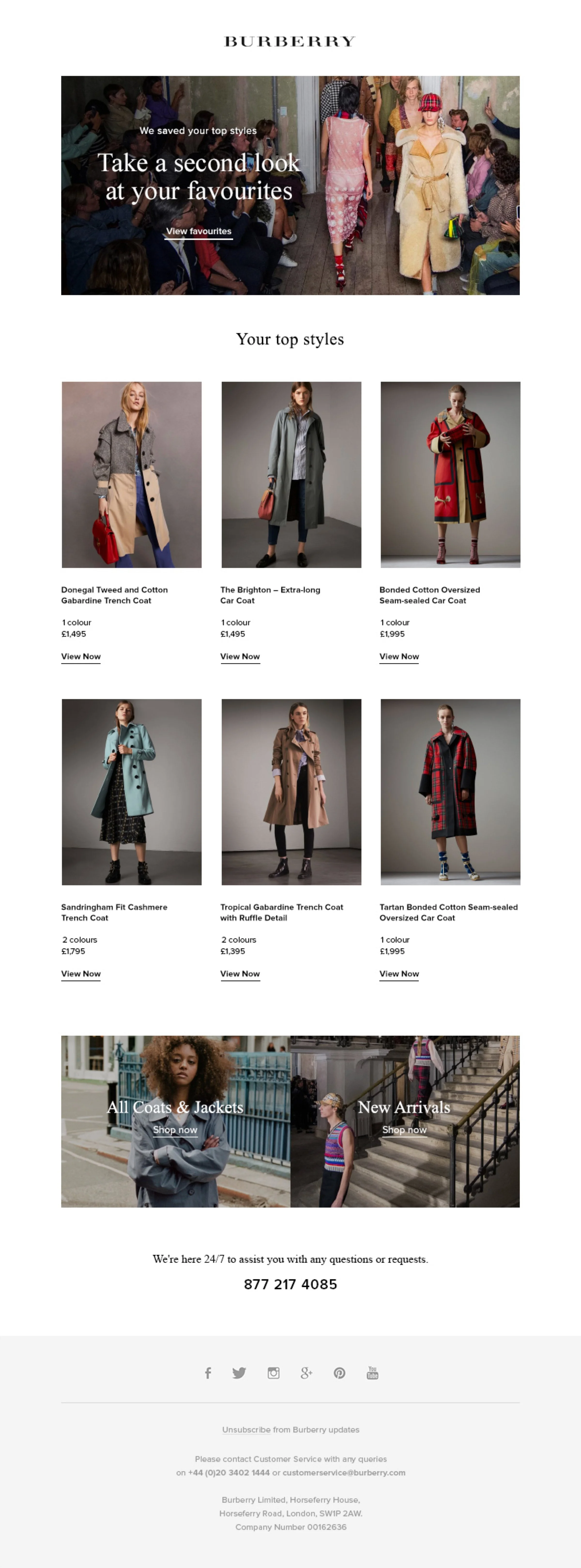
Task: Shop now under New Arrivals
Action: click(x=404, y=1130)
